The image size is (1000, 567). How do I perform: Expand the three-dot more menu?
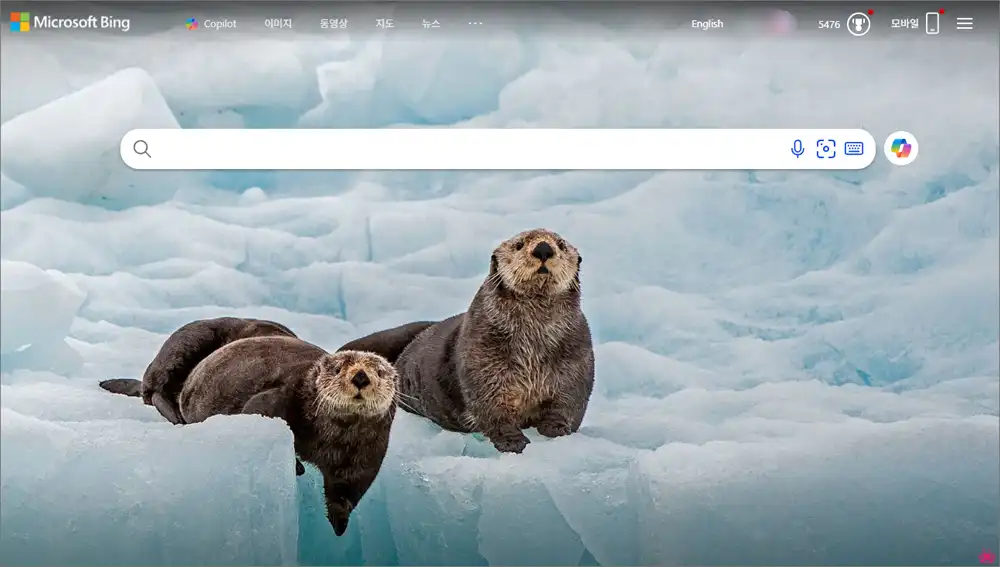coord(475,23)
